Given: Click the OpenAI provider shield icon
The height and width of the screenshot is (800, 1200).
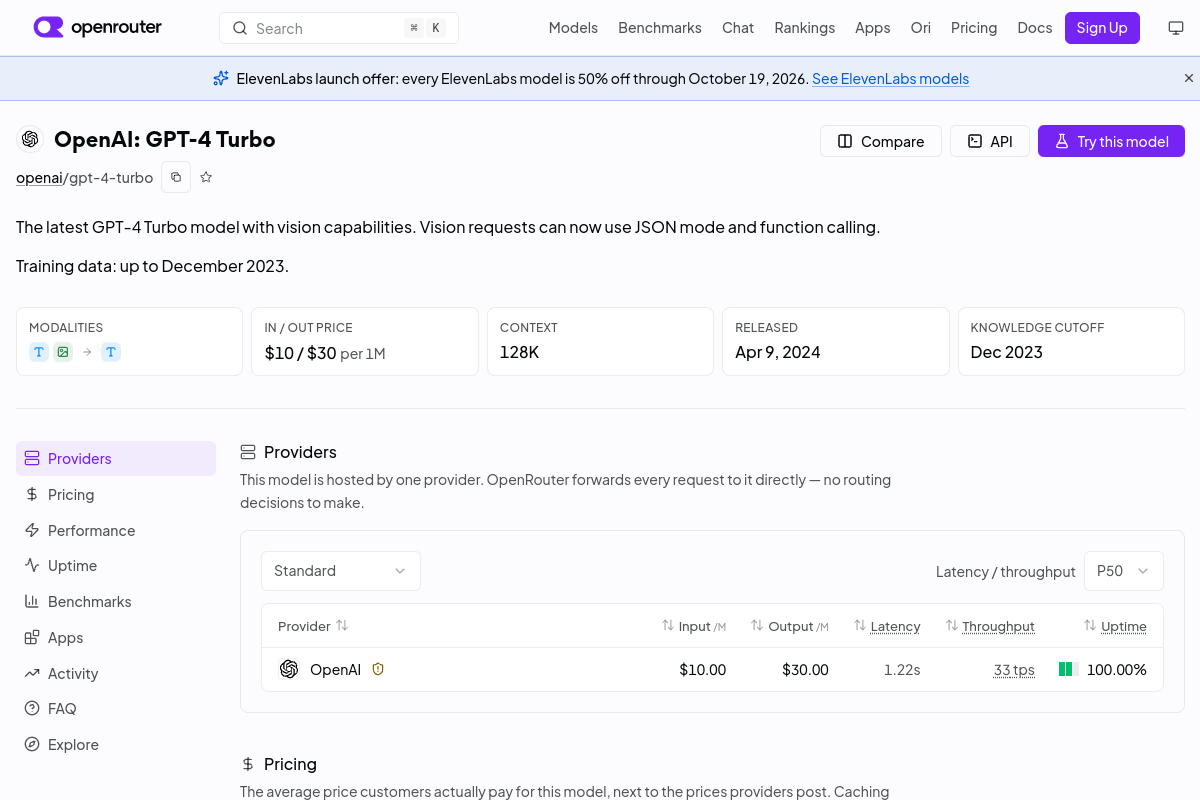Looking at the screenshot, I should point(378,669).
